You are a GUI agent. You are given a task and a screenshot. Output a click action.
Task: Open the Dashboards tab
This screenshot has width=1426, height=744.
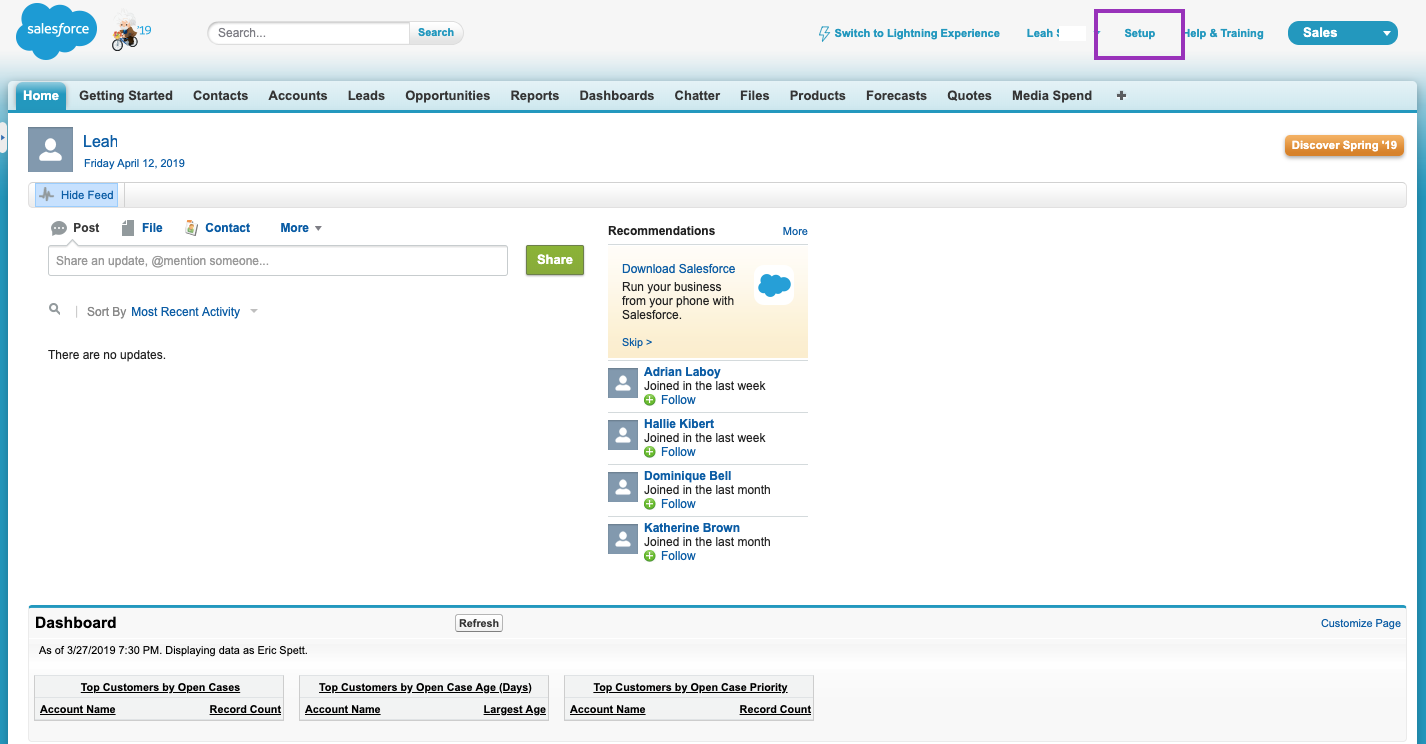point(617,96)
